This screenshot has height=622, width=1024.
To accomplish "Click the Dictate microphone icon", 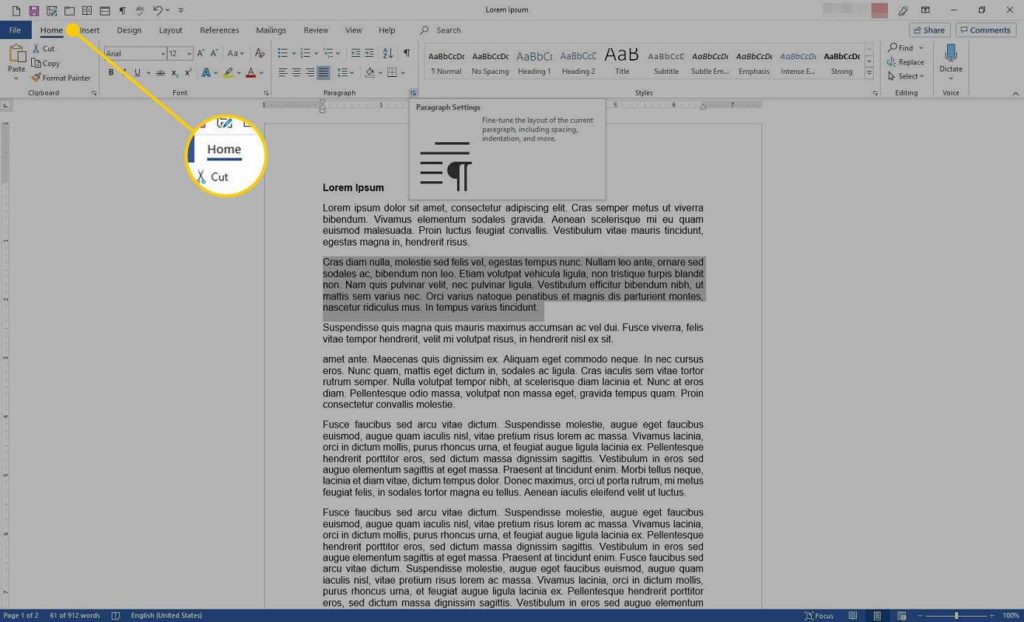I will point(951,53).
